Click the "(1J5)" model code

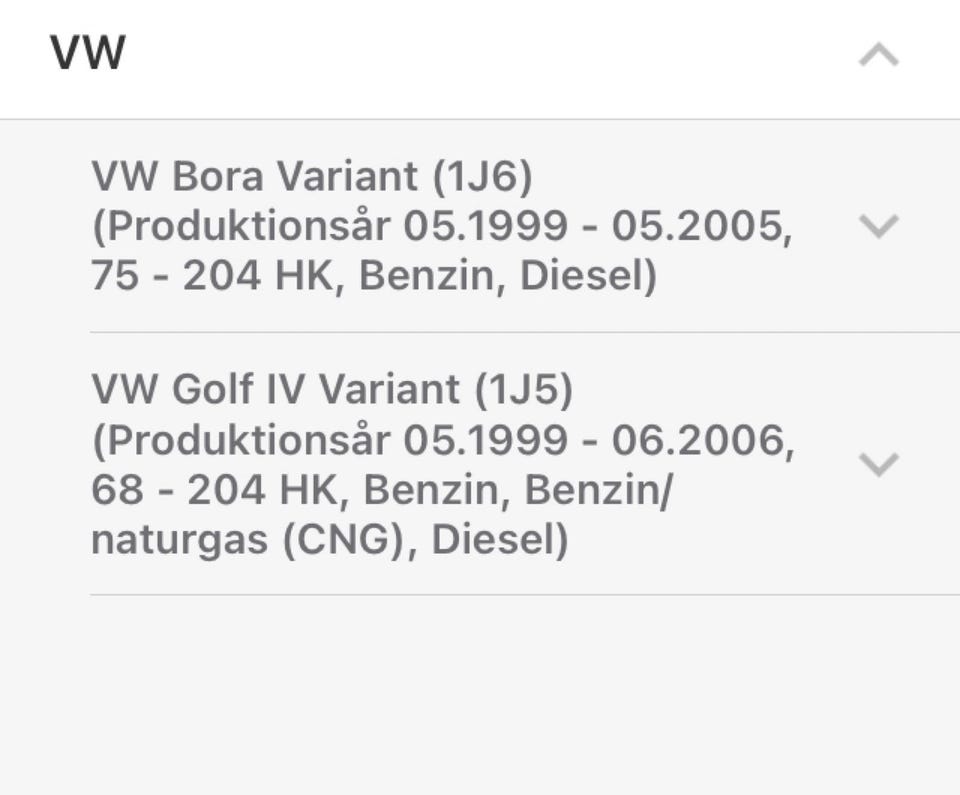(x=523, y=390)
